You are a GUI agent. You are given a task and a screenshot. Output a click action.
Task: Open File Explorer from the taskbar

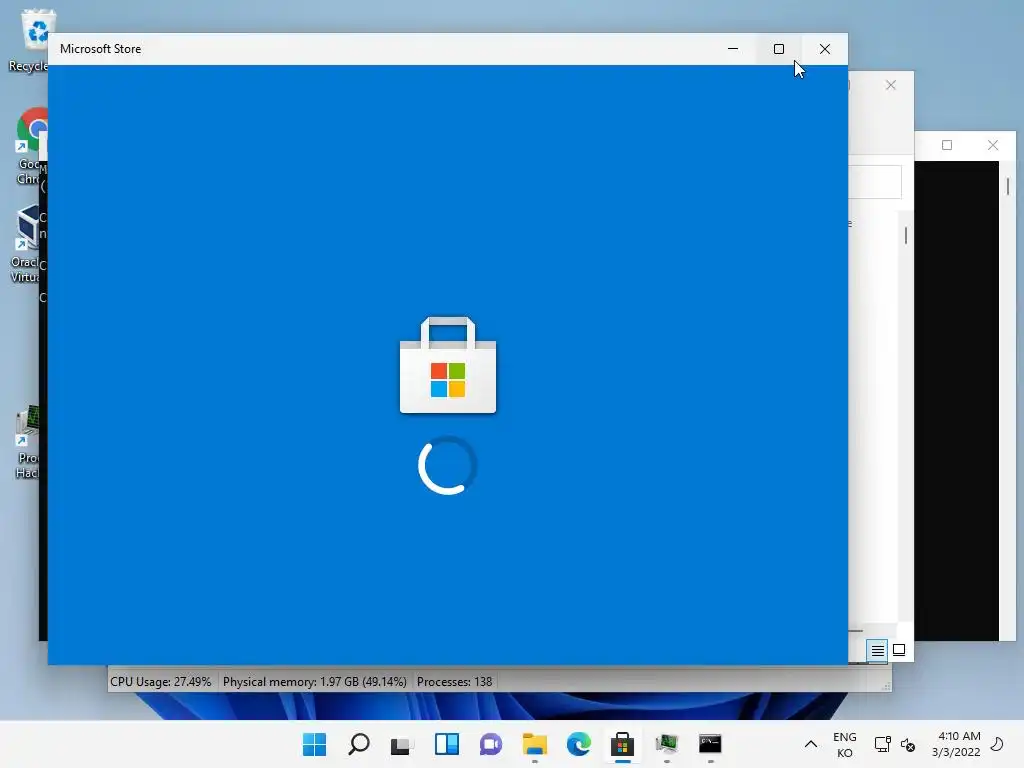[535, 744]
